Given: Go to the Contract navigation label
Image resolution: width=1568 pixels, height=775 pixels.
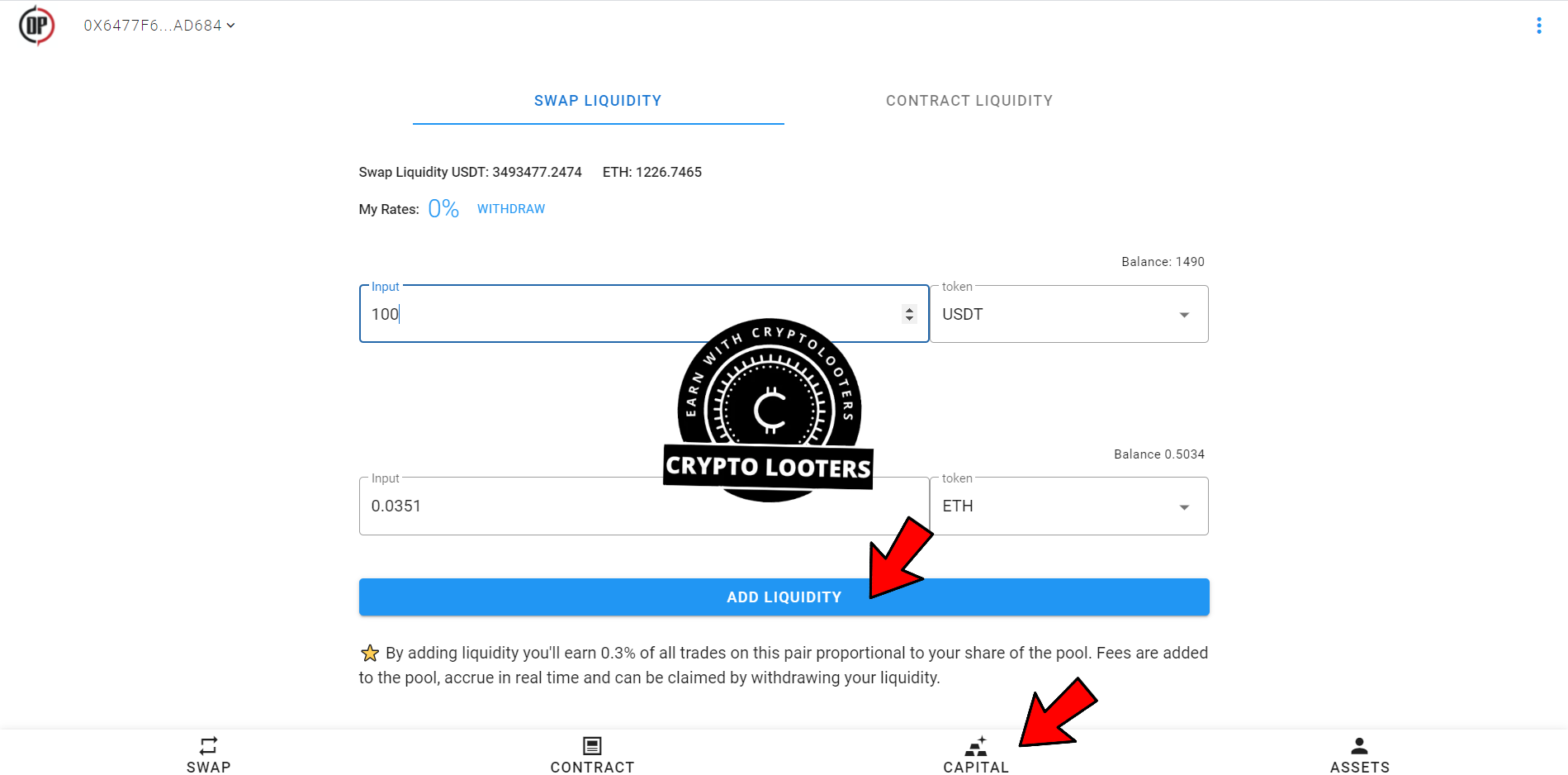Looking at the screenshot, I should pos(592,767).
